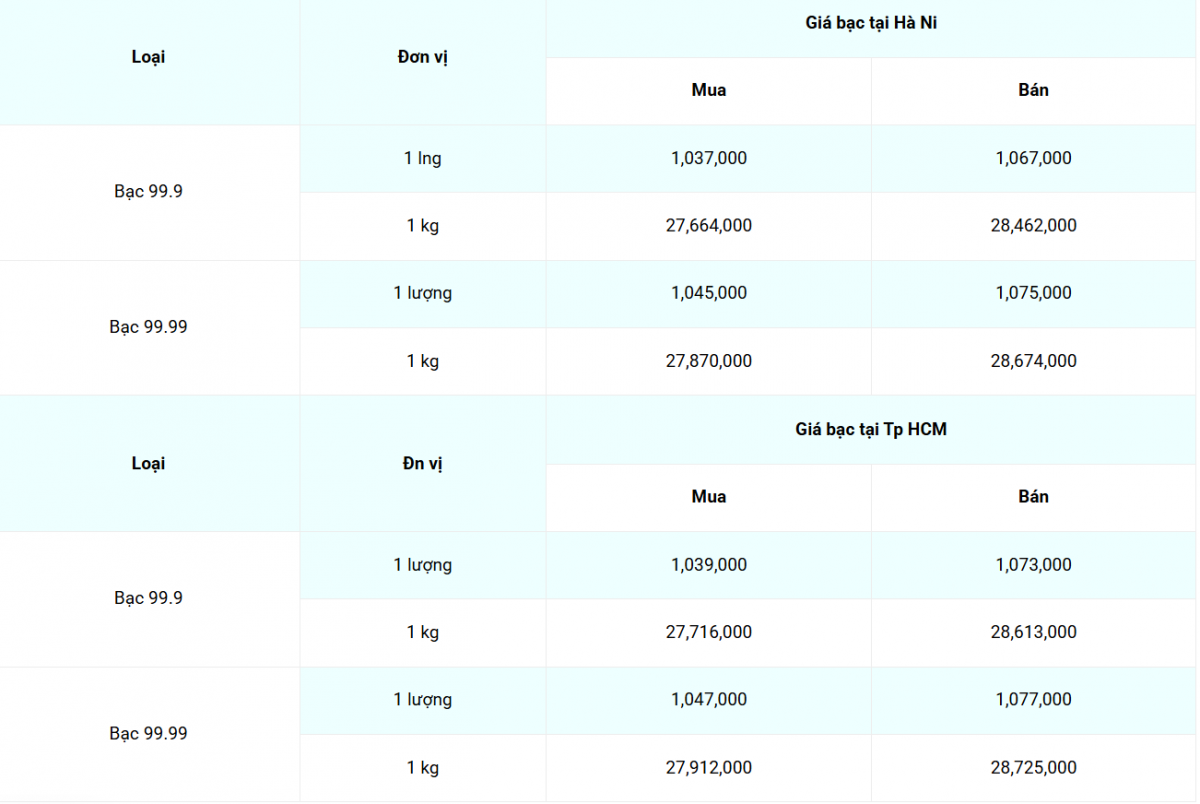
Task: Select the cell showing 27,664,000
Action: point(709,226)
